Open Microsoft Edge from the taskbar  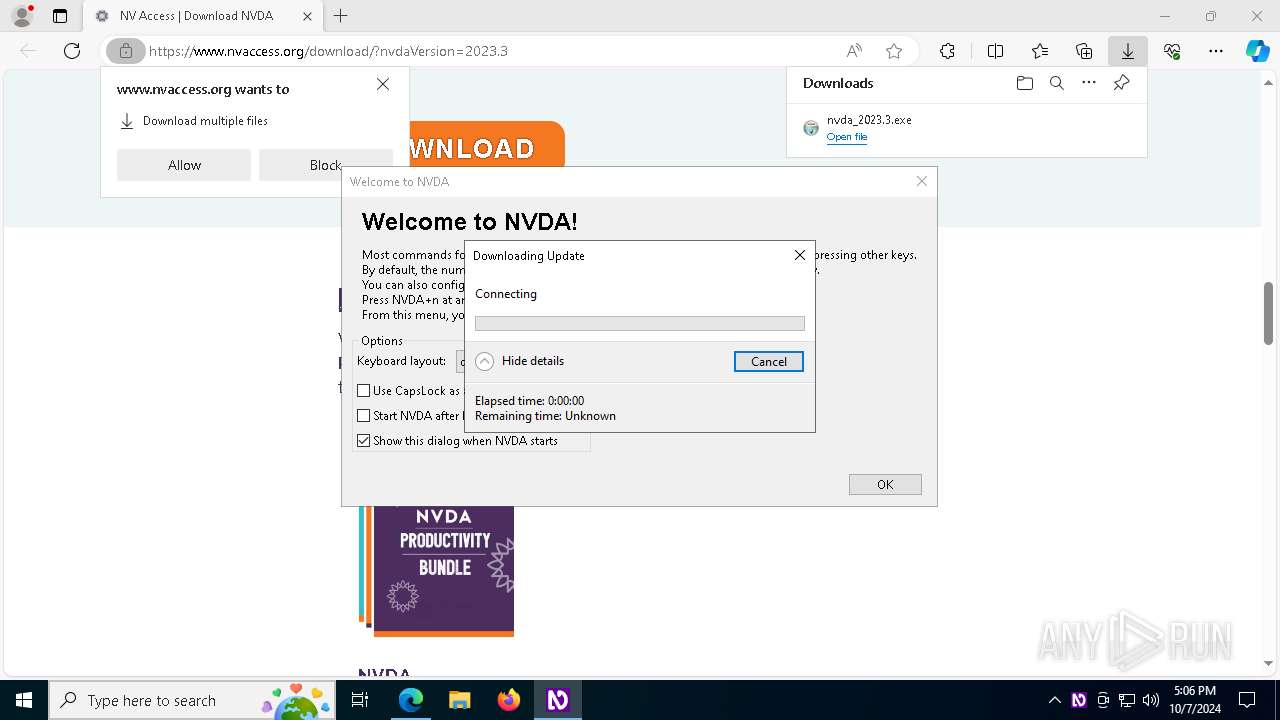click(411, 700)
